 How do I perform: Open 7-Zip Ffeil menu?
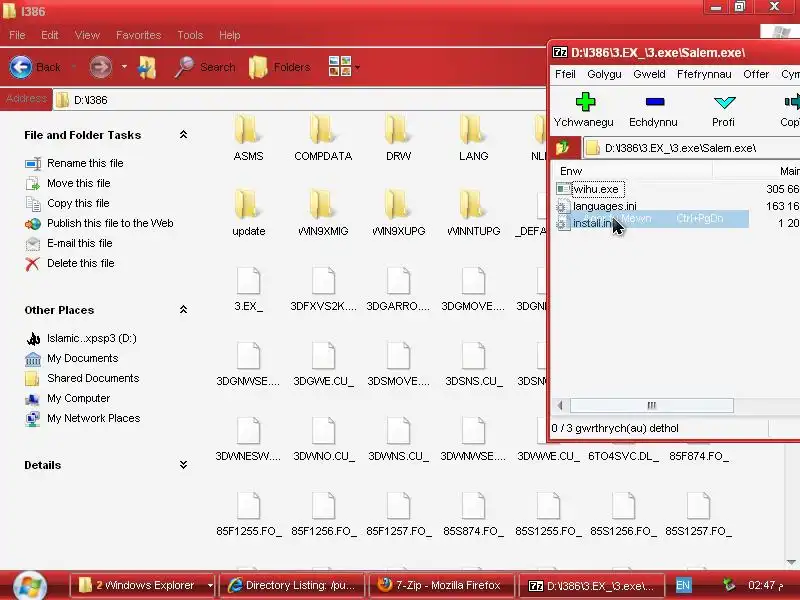click(565, 74)
